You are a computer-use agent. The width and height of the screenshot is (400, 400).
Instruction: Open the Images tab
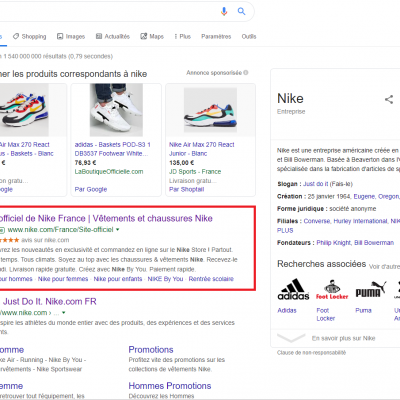point(71,36)
